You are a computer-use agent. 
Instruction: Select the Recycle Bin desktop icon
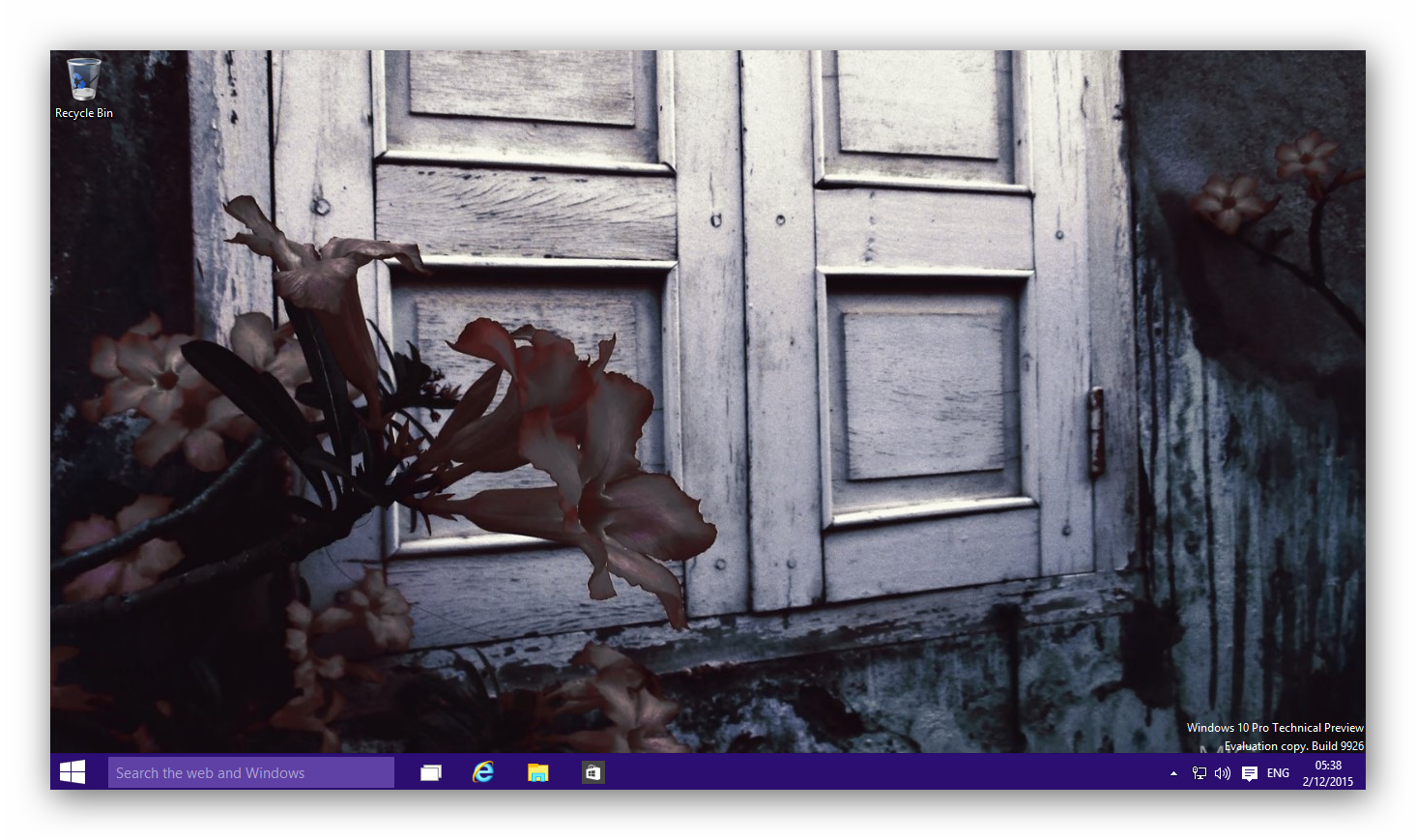(84, 89)
